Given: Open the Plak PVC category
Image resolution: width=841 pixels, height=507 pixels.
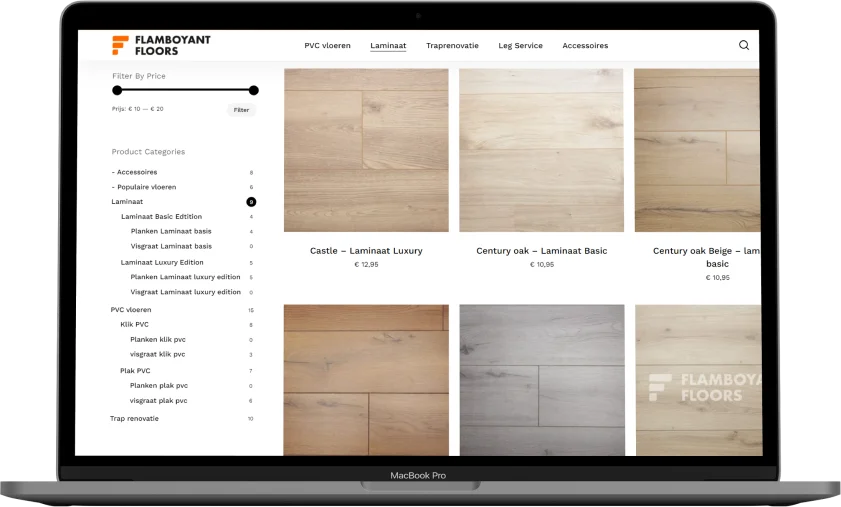Looking at the screenshot, I should point(135,371).
